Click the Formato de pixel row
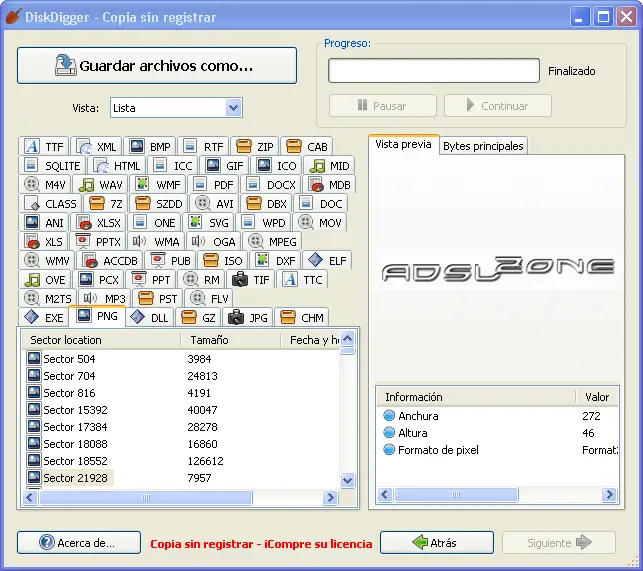The width and height of the screenshot is (643, 571). (x=497, y=450)
